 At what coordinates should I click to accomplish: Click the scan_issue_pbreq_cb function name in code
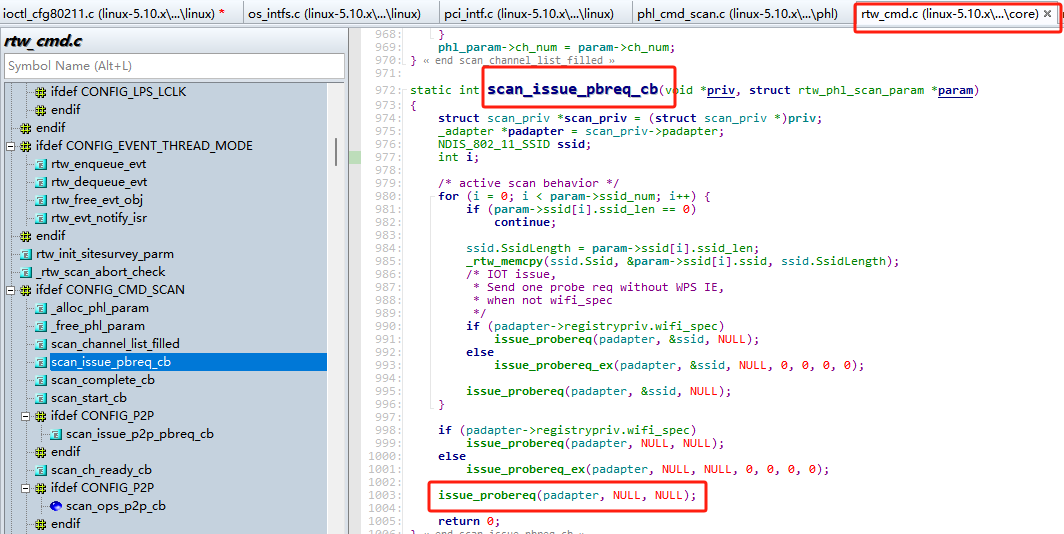[573, 90]
